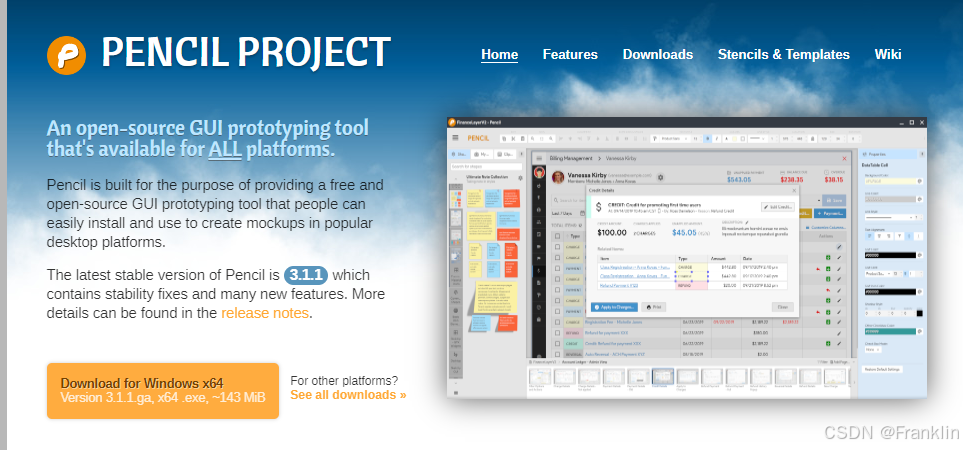Navigate to Stencils & Templates

tap(784, 55)
